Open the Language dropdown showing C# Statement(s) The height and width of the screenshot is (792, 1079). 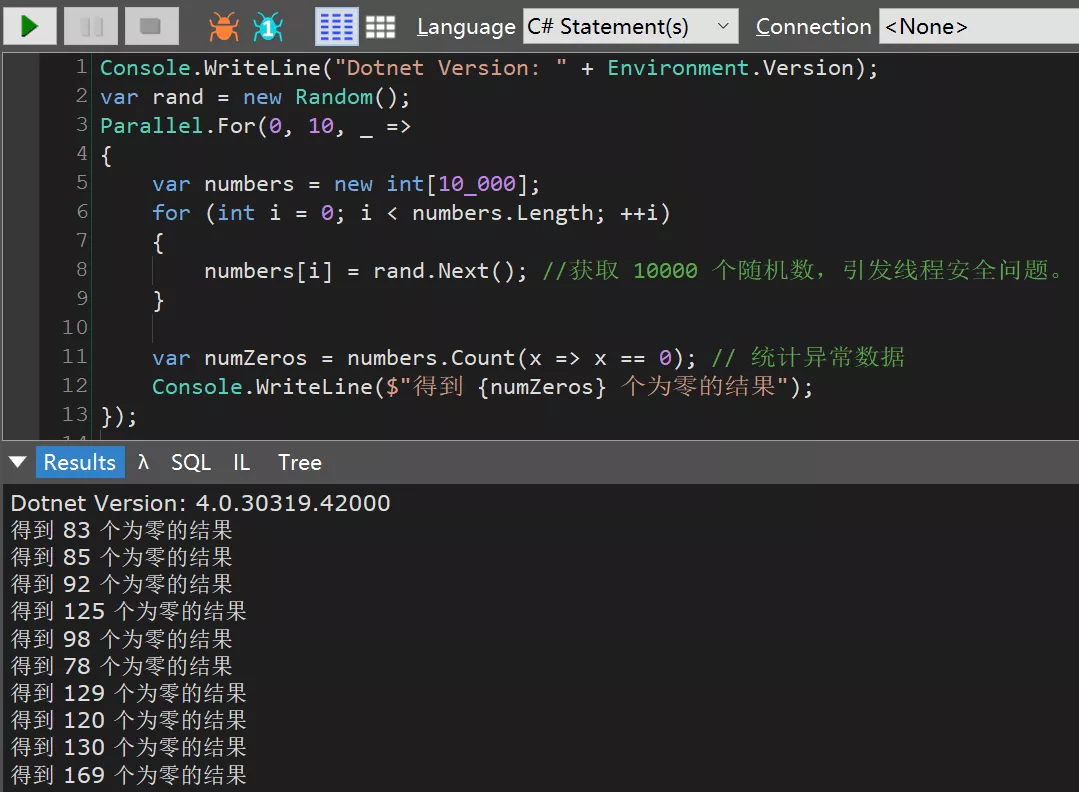click(630, 27)
